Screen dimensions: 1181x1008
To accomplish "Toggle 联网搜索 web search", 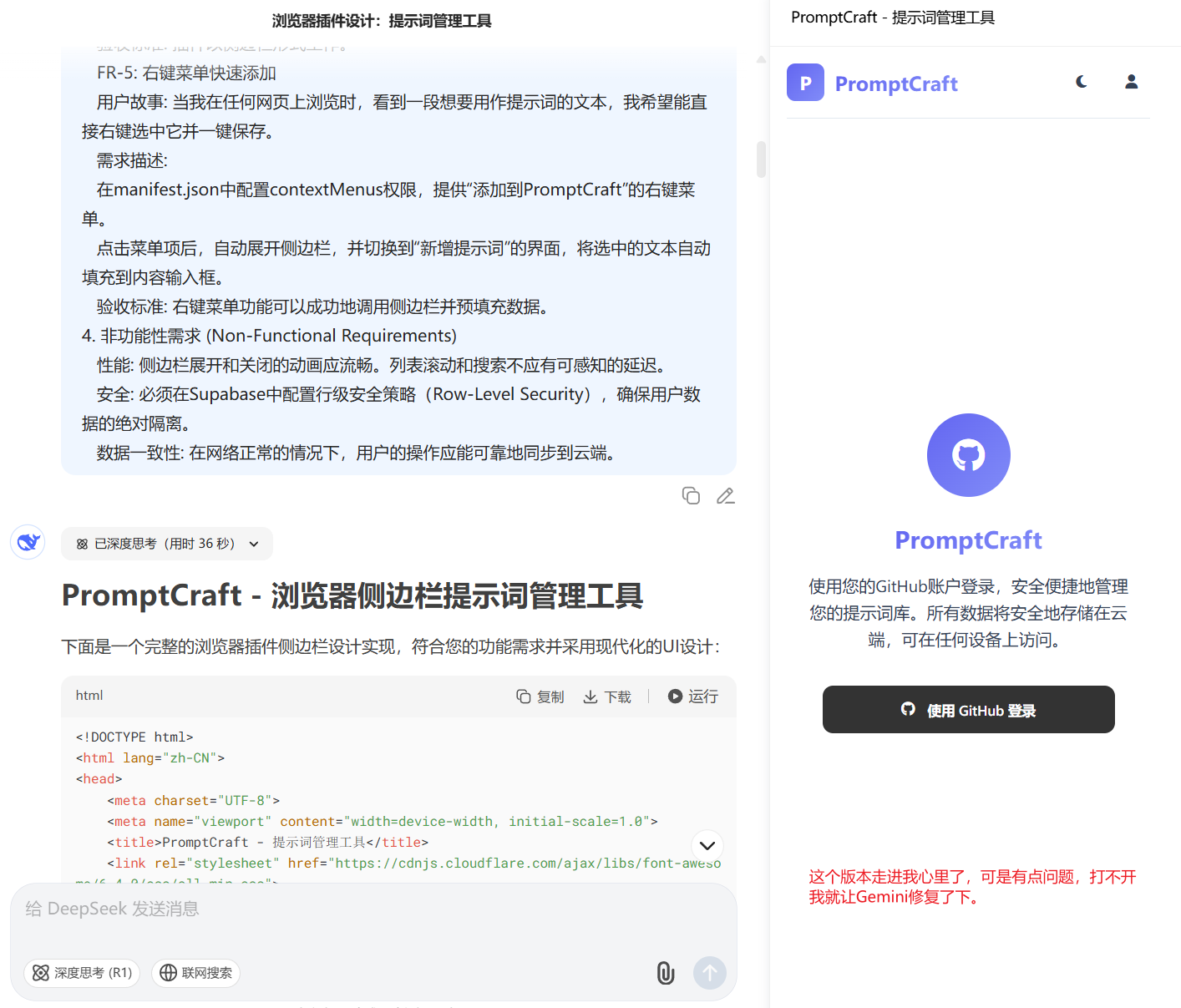I will click(195, 973).
